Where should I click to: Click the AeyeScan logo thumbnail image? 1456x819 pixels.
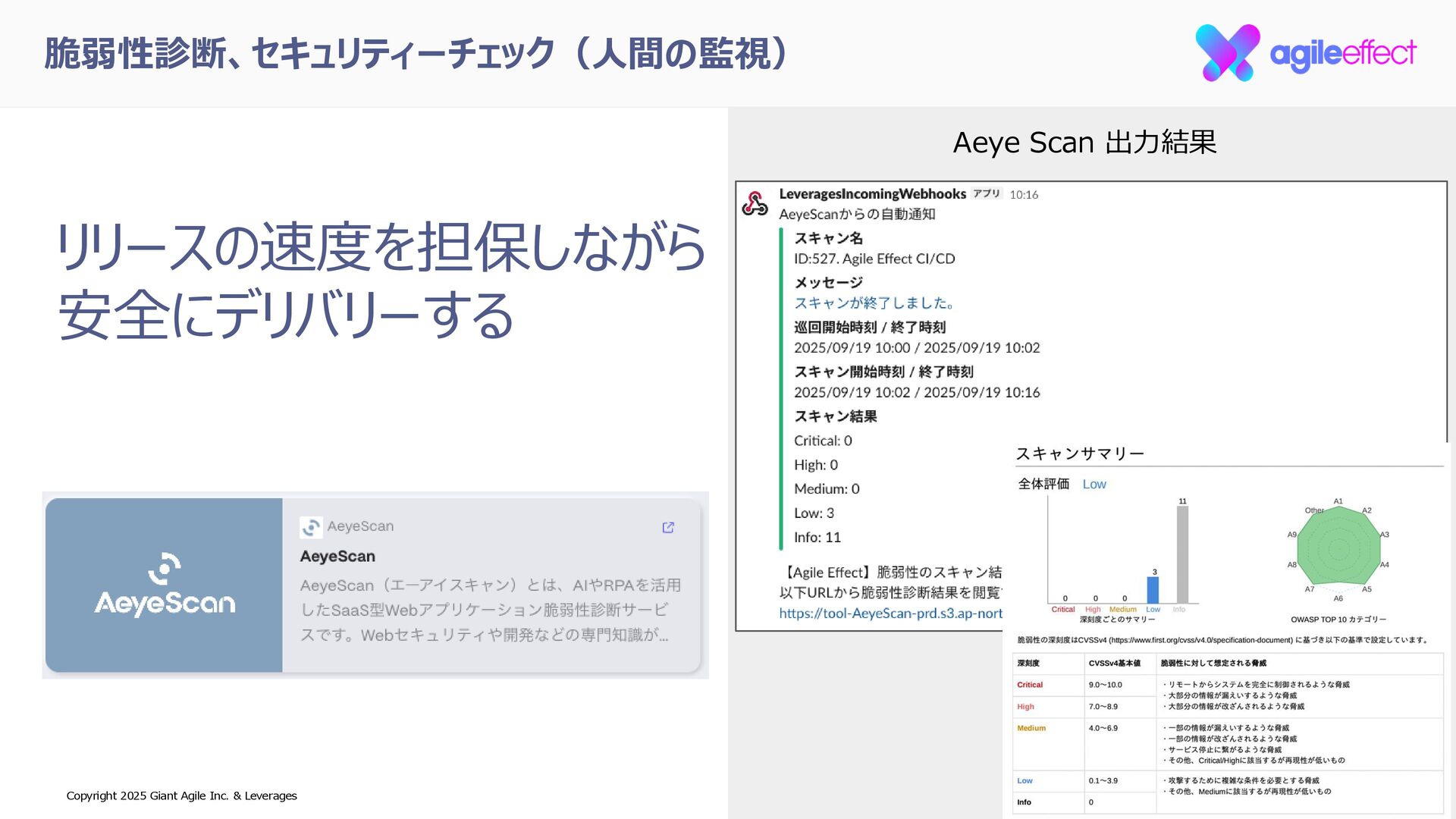(164, 585)
